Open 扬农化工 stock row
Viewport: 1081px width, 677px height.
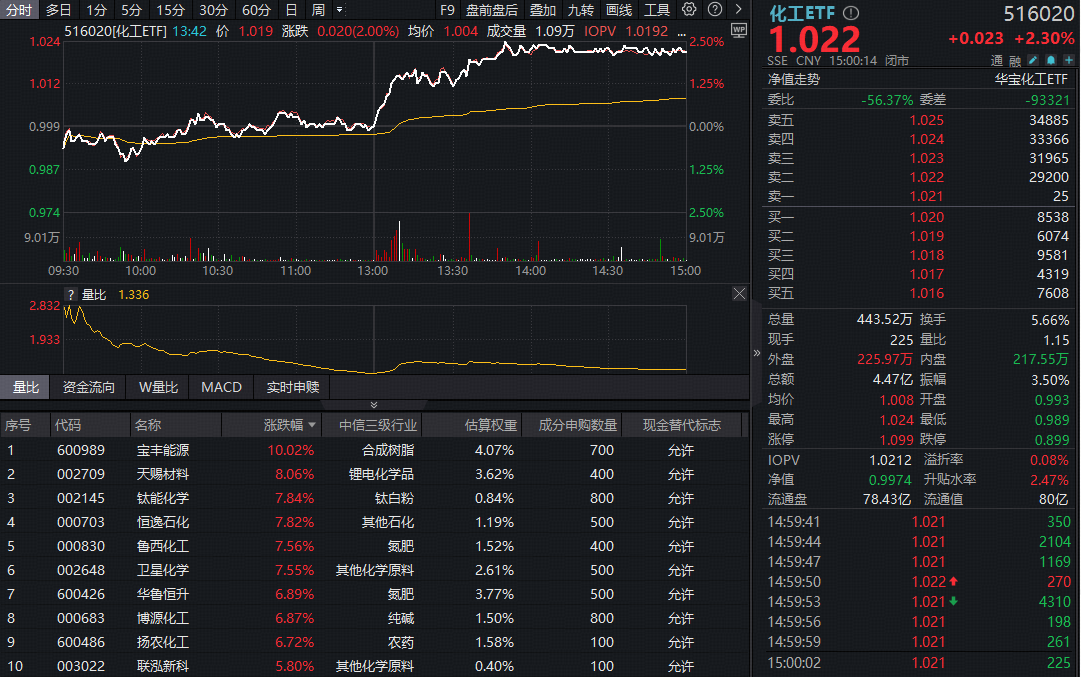[x=374, y=642]
